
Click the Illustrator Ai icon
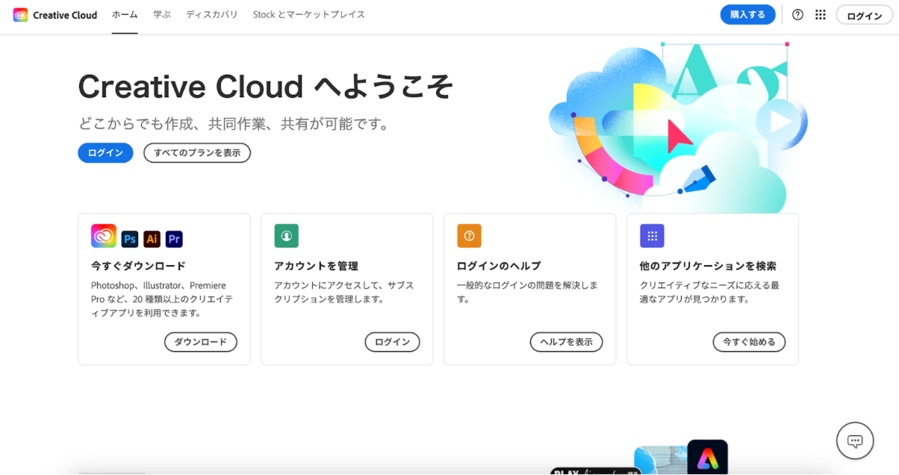152,239
